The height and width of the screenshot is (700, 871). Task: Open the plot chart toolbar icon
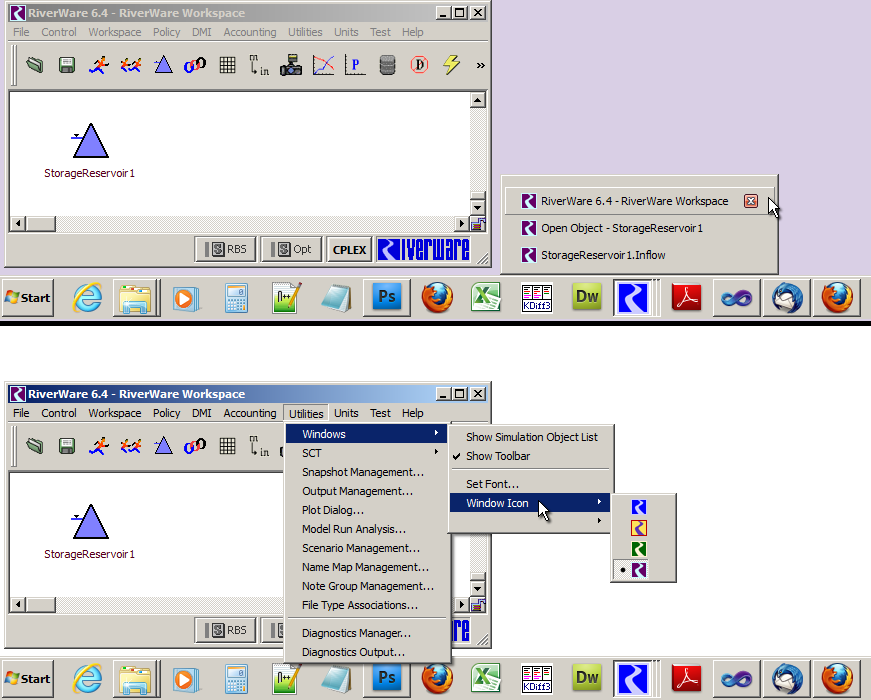[x=323, y=65]
